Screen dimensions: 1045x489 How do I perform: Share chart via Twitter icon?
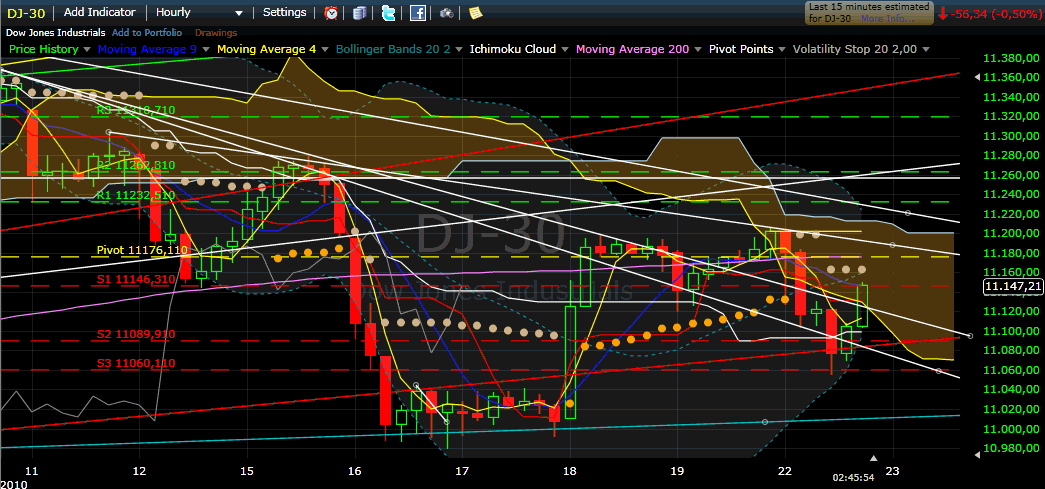point(389,12)
